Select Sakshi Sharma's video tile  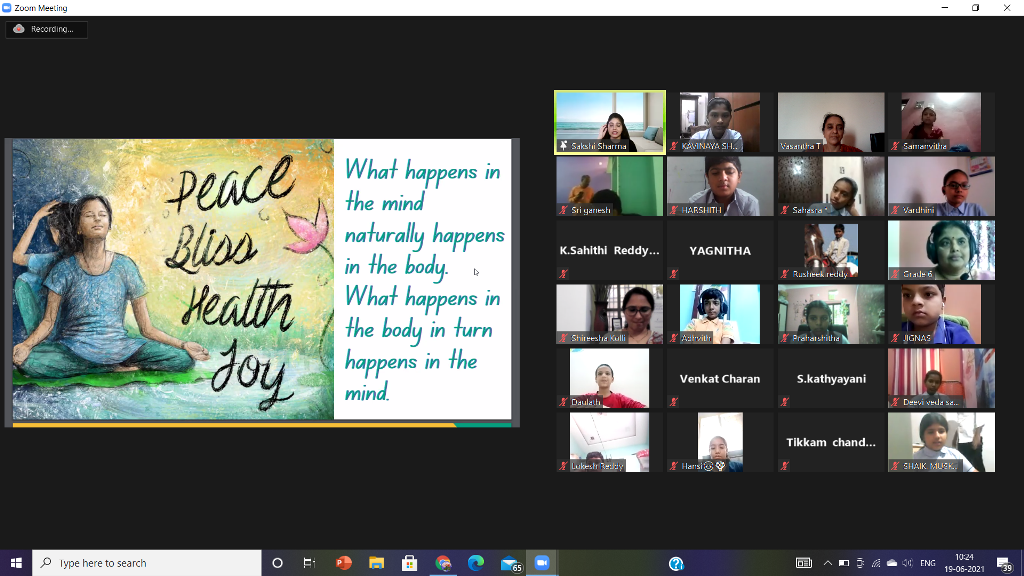(610, 122)
